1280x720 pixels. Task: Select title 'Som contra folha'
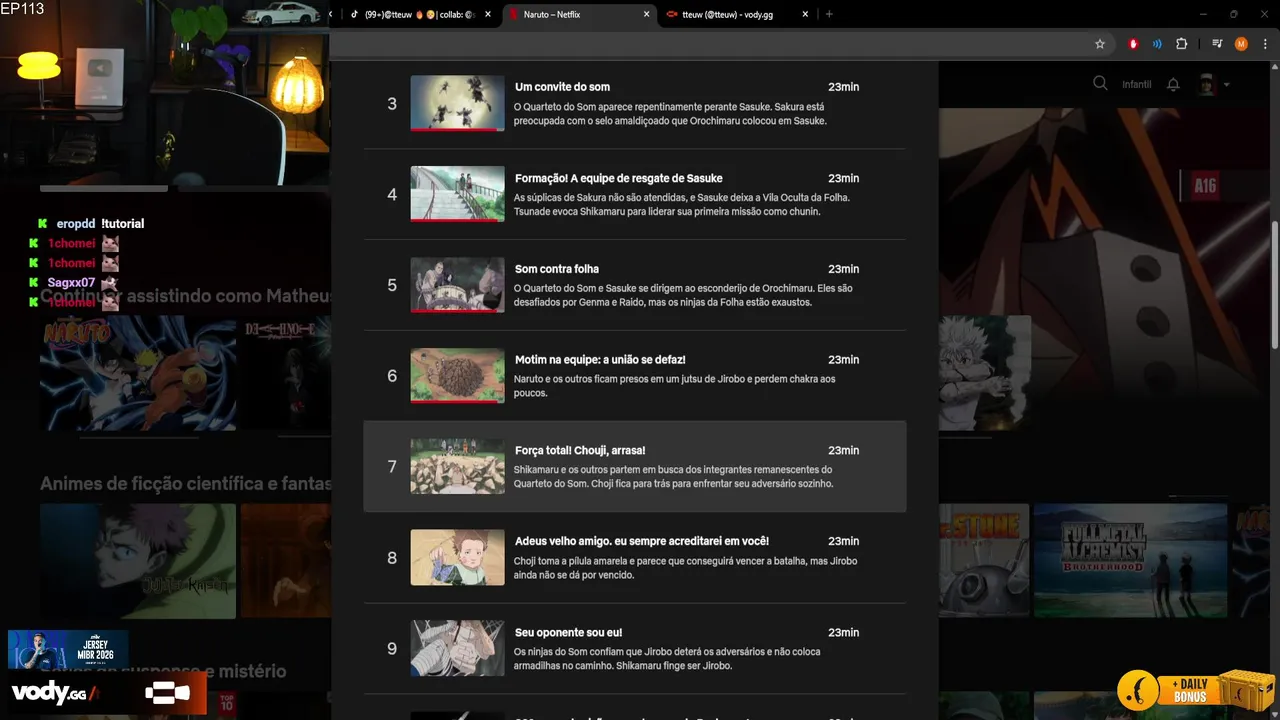tap(557, 269)
